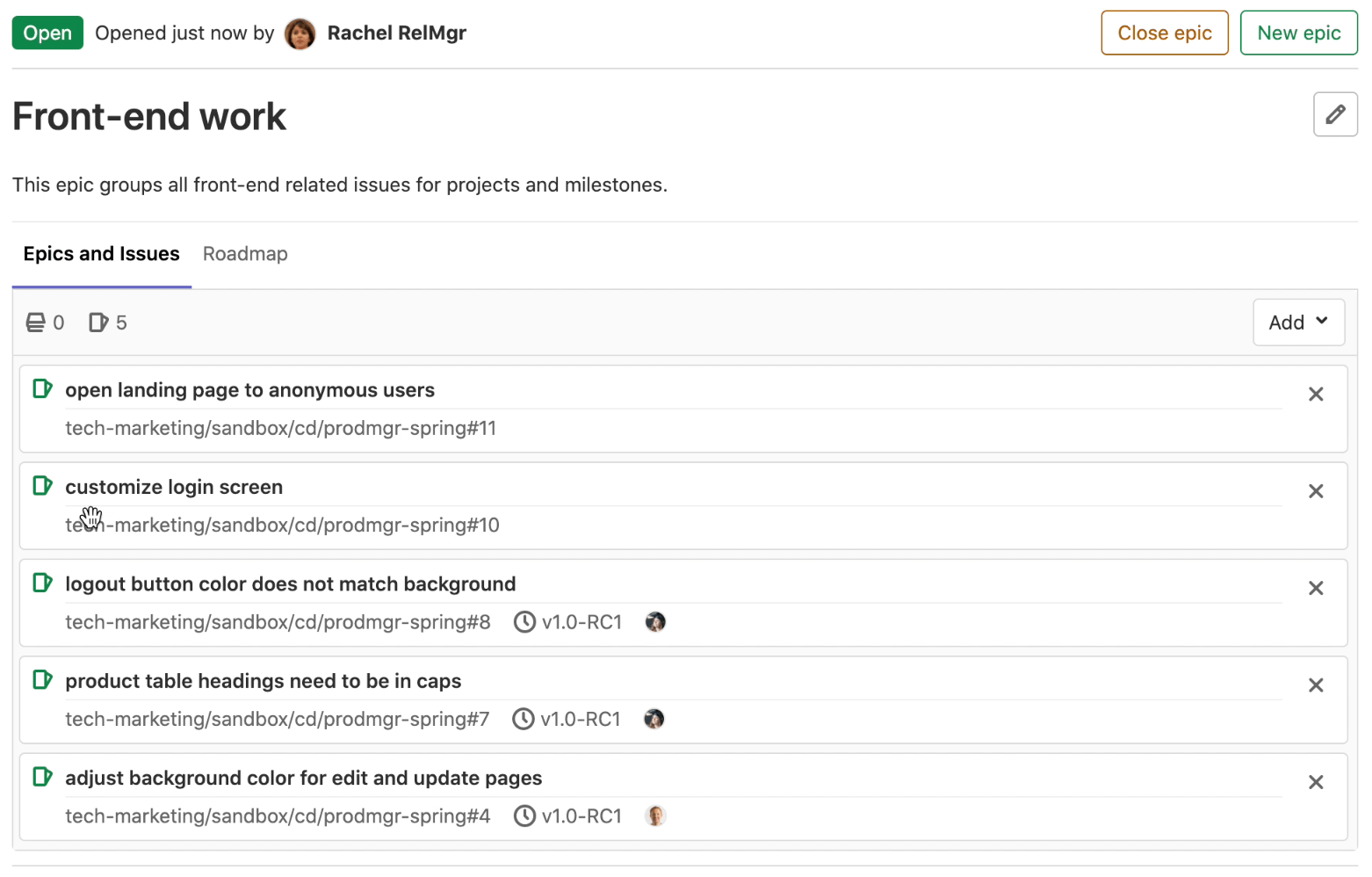This screenshot has width=1372, height=877.
Task: Select the Epics and Issues tab
Action: tap(100, 254)
